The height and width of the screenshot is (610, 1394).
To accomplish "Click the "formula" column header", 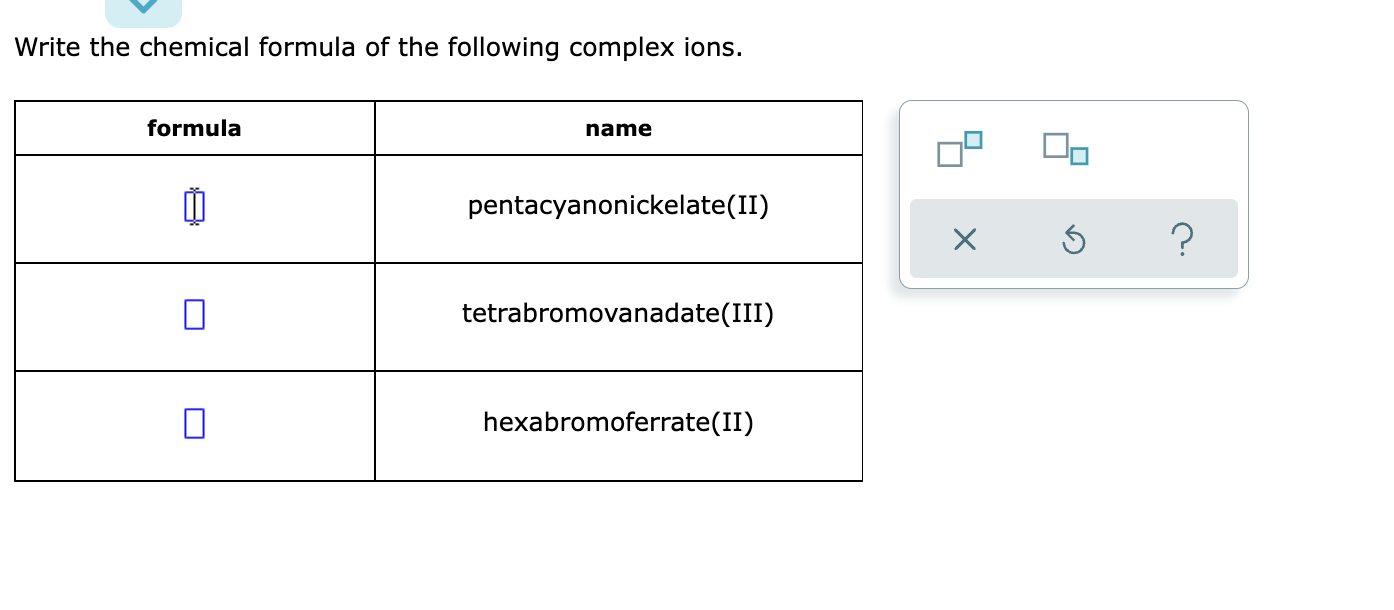I will tap(194, 128).
